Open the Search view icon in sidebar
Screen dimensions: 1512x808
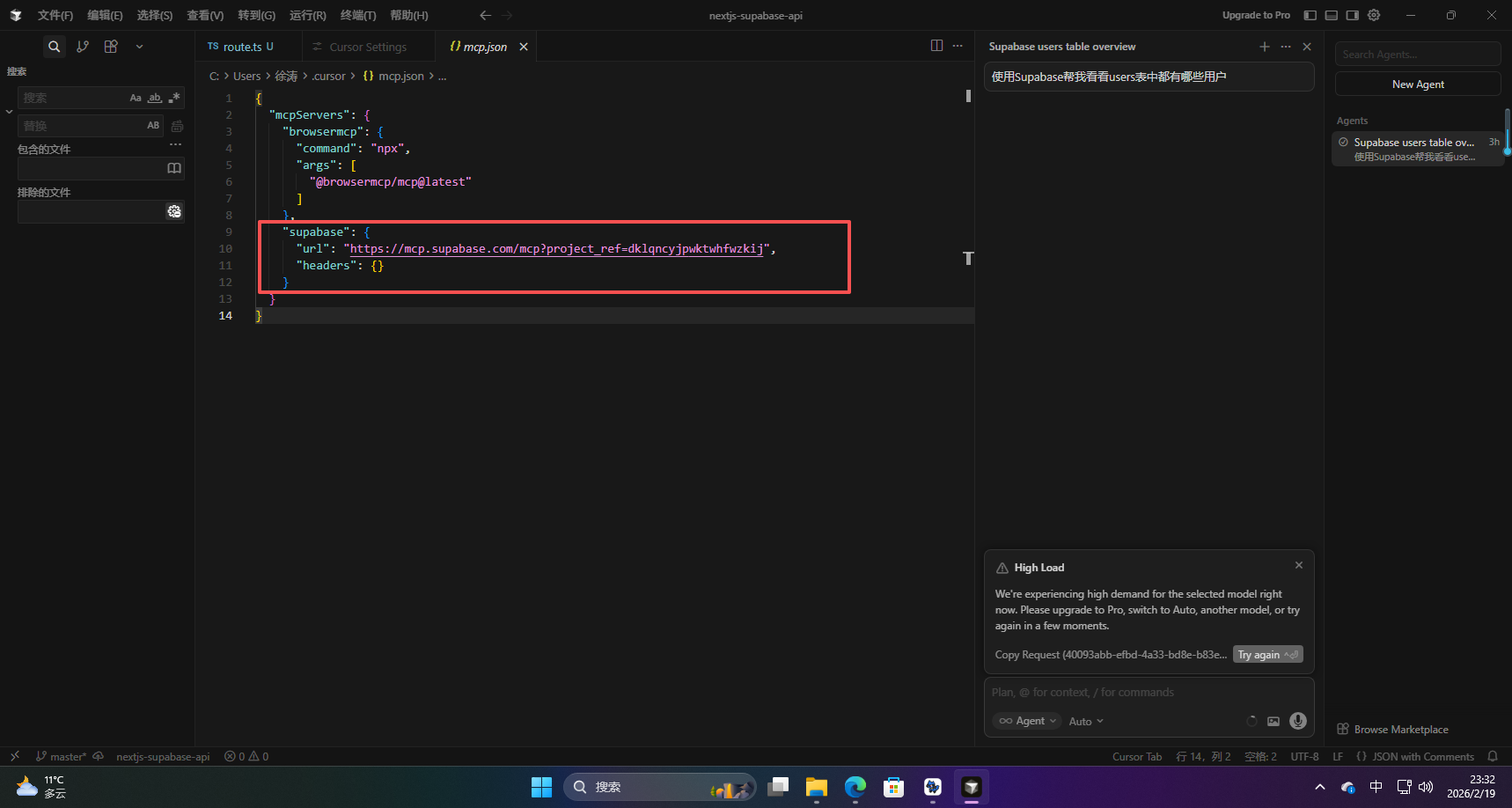55,47
